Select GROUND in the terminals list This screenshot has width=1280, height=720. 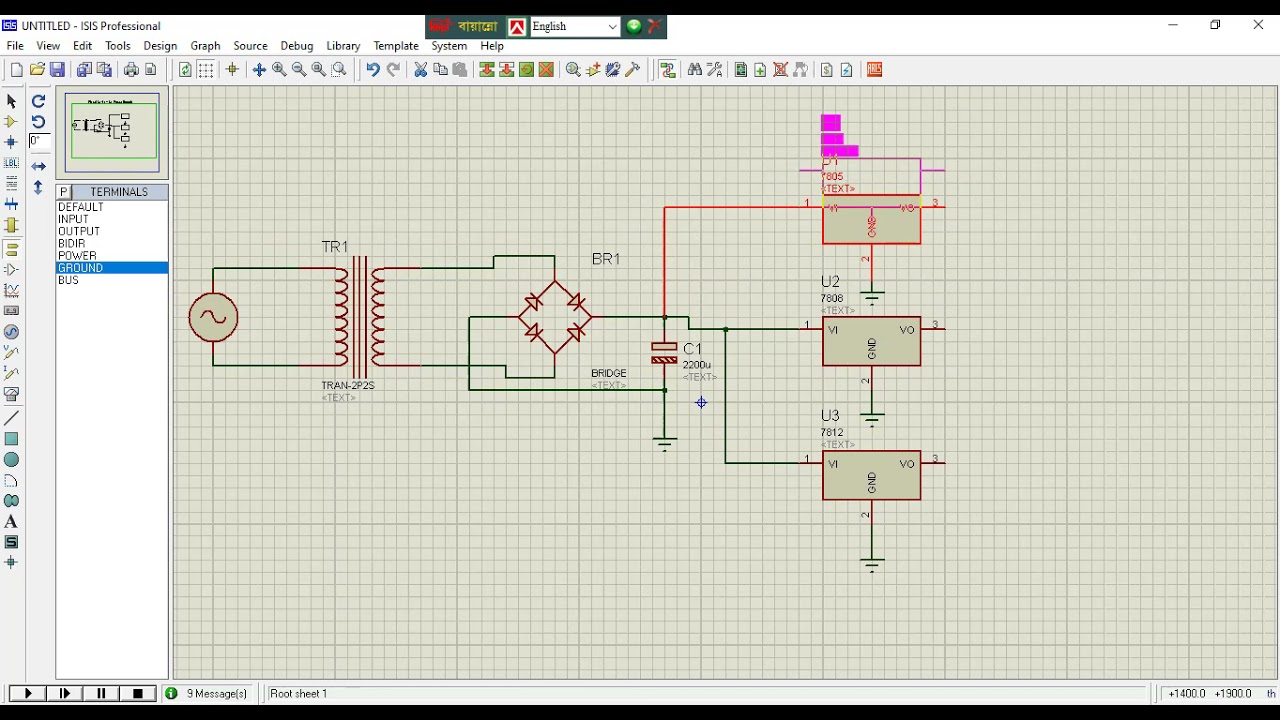112,268
